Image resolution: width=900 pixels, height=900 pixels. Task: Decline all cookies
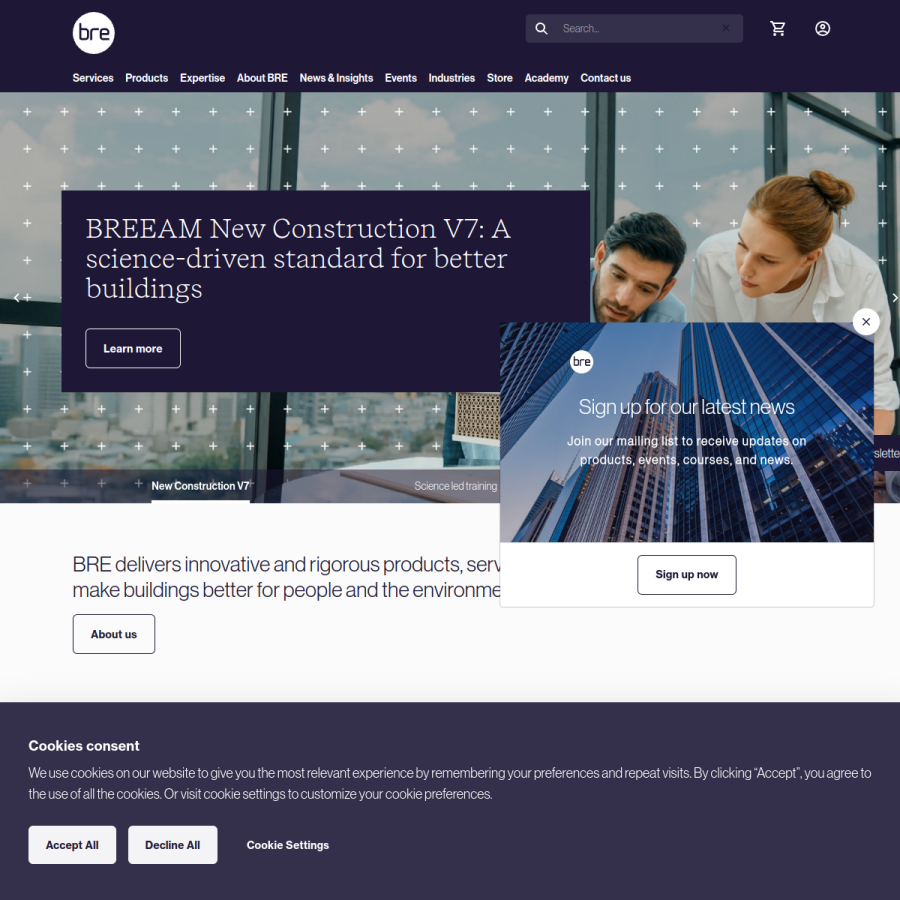[173, 845]
